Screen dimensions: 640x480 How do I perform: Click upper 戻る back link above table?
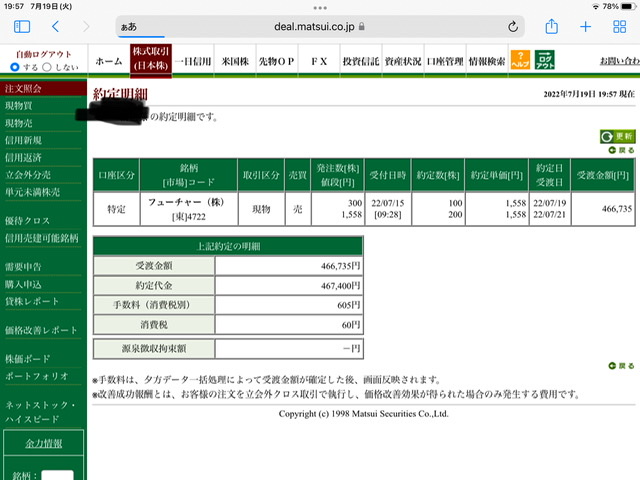point(622,150)
